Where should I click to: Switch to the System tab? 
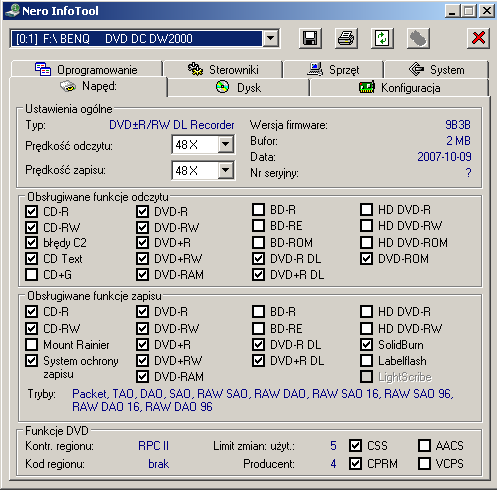[436, 69]
